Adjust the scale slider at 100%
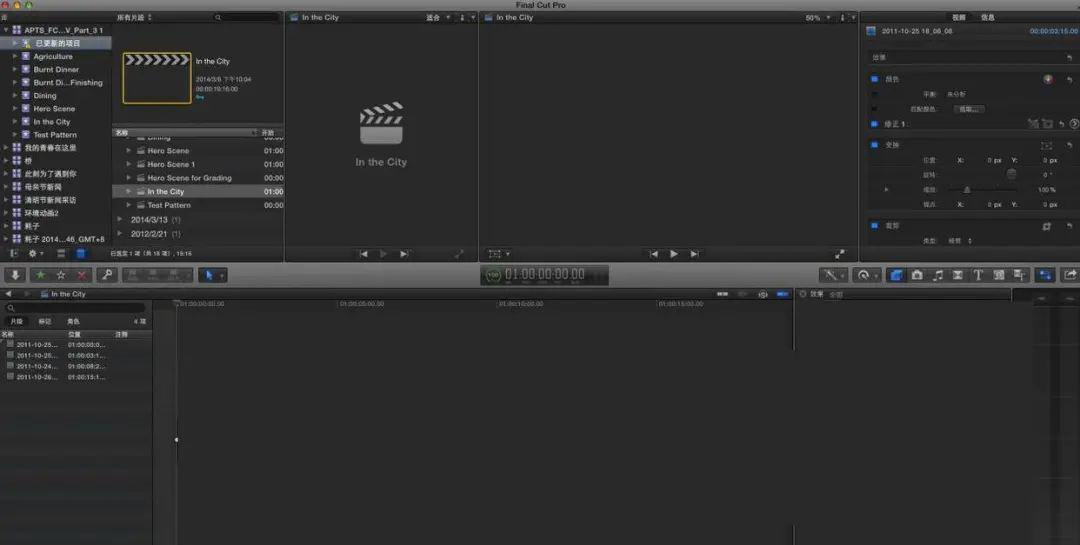This screenshot has width=1080, height=545. [x=967, y=189]
